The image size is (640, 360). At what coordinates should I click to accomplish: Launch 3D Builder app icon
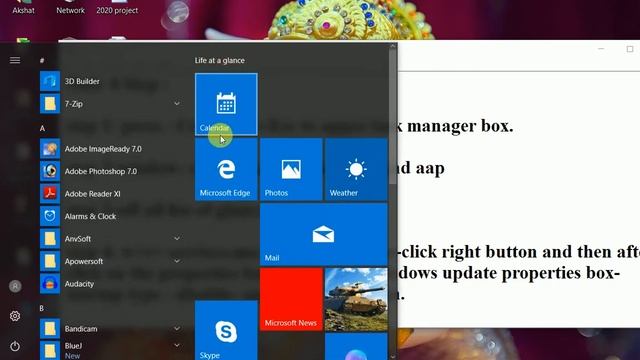point(50,81)
